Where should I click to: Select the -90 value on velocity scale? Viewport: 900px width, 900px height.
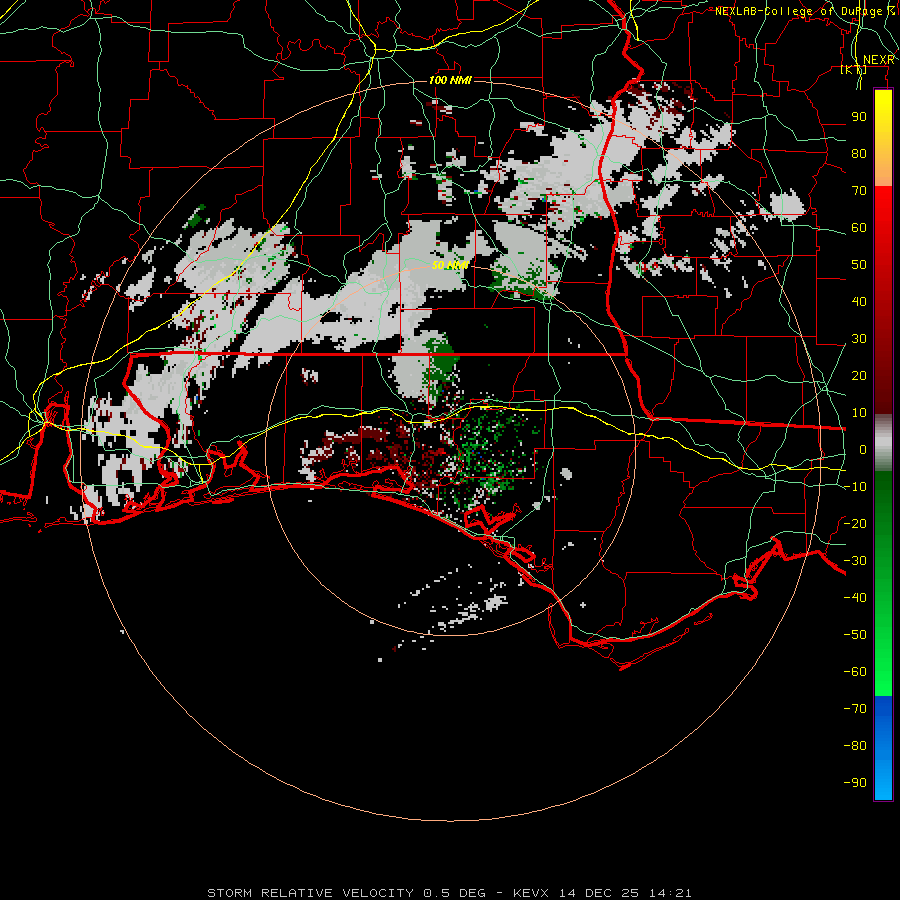855,782
